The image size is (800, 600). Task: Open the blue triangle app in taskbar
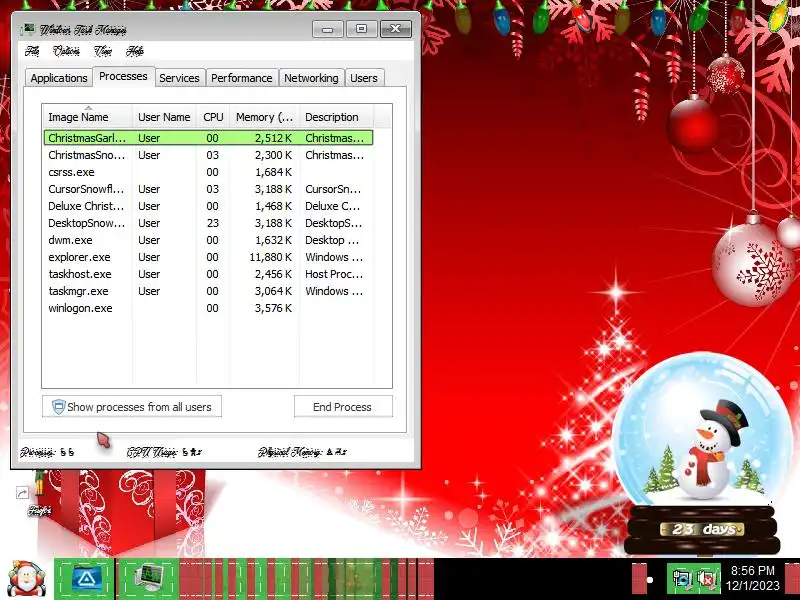click(84, 579)
